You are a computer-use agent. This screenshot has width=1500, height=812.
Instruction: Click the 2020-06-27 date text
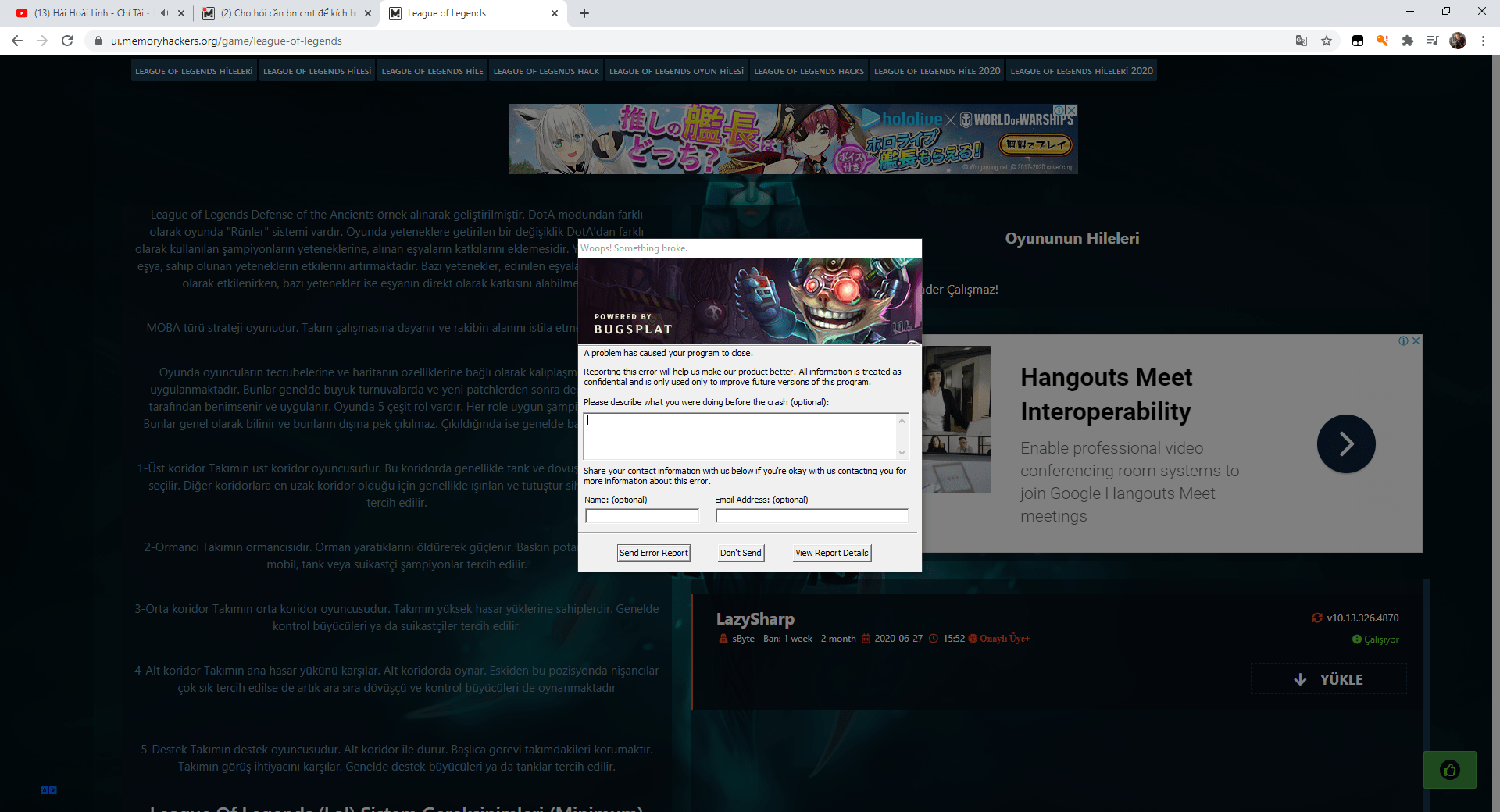pyautogui.click(x=898, y=639)
